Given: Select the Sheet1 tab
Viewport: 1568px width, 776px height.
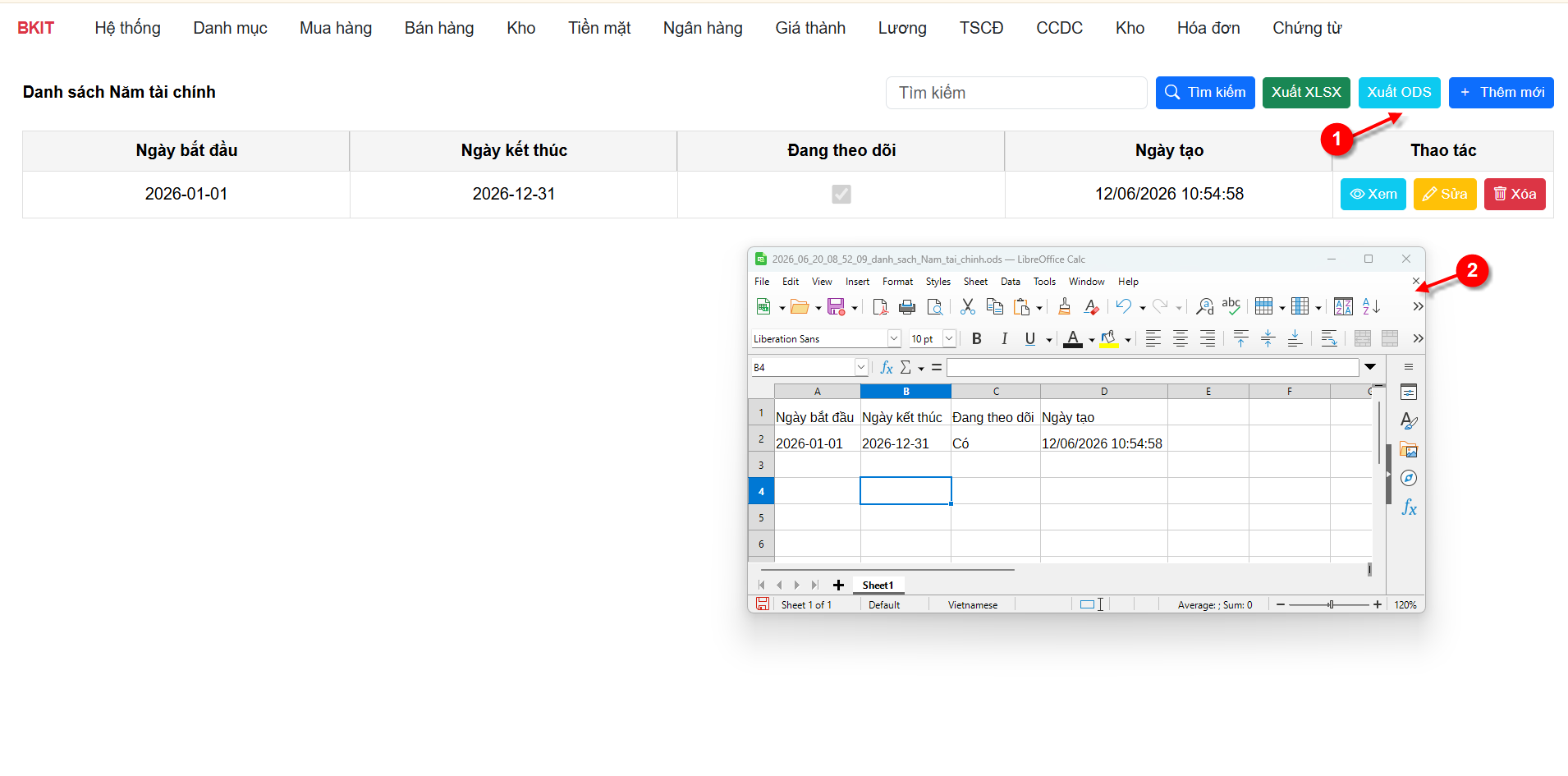Looking at the screenshot, I should (878, 585).
